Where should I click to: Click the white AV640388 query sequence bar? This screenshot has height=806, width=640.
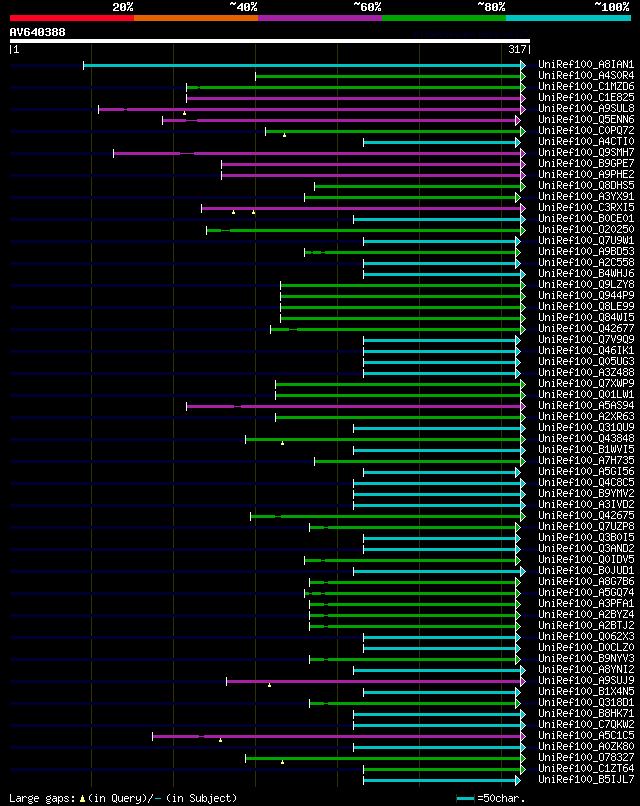[x=270, y=41]
